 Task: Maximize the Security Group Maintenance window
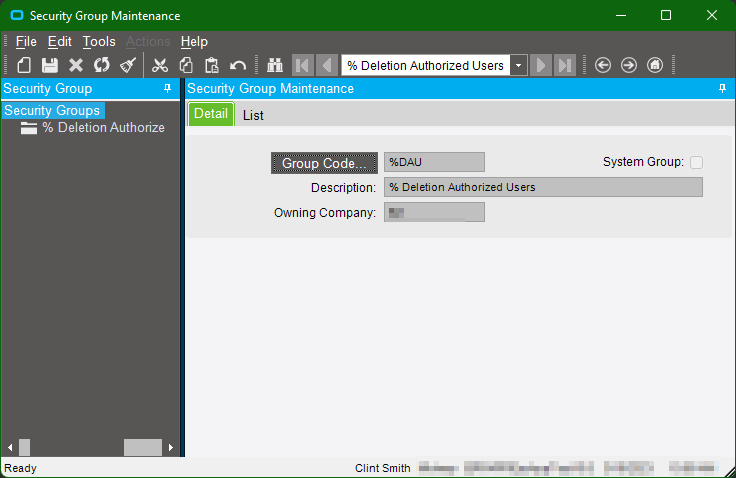click(x=666, y=15)
